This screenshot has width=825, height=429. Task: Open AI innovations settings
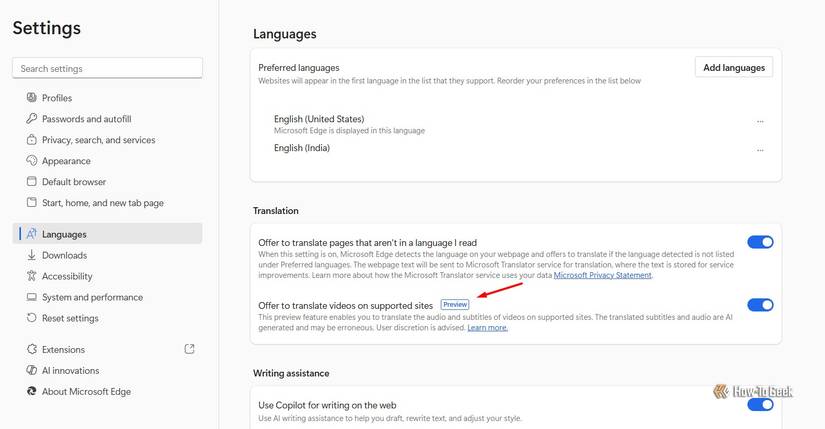(x=107, y=370)
